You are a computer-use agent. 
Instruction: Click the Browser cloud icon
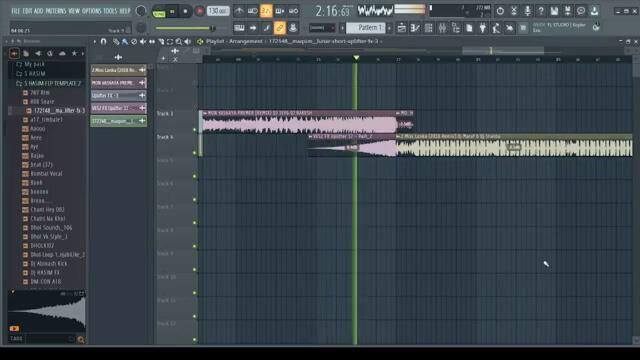[62, 53]
